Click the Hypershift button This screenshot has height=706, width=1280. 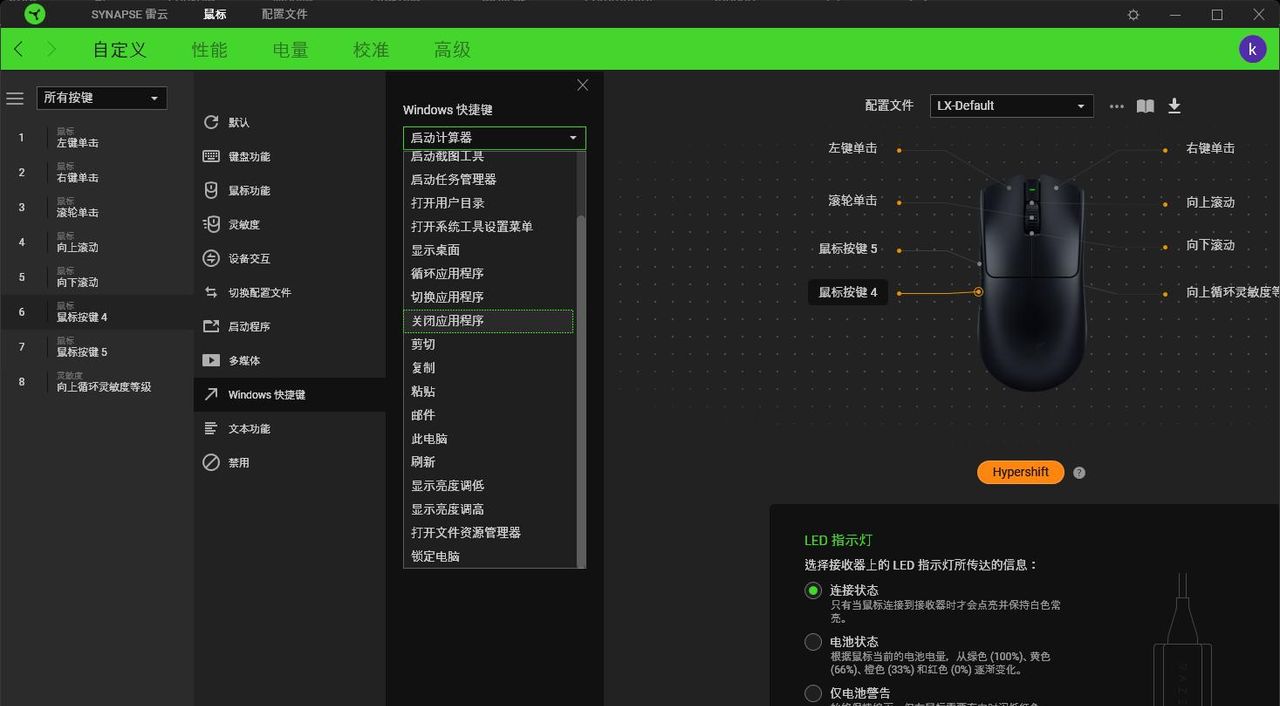(1020, 472)
